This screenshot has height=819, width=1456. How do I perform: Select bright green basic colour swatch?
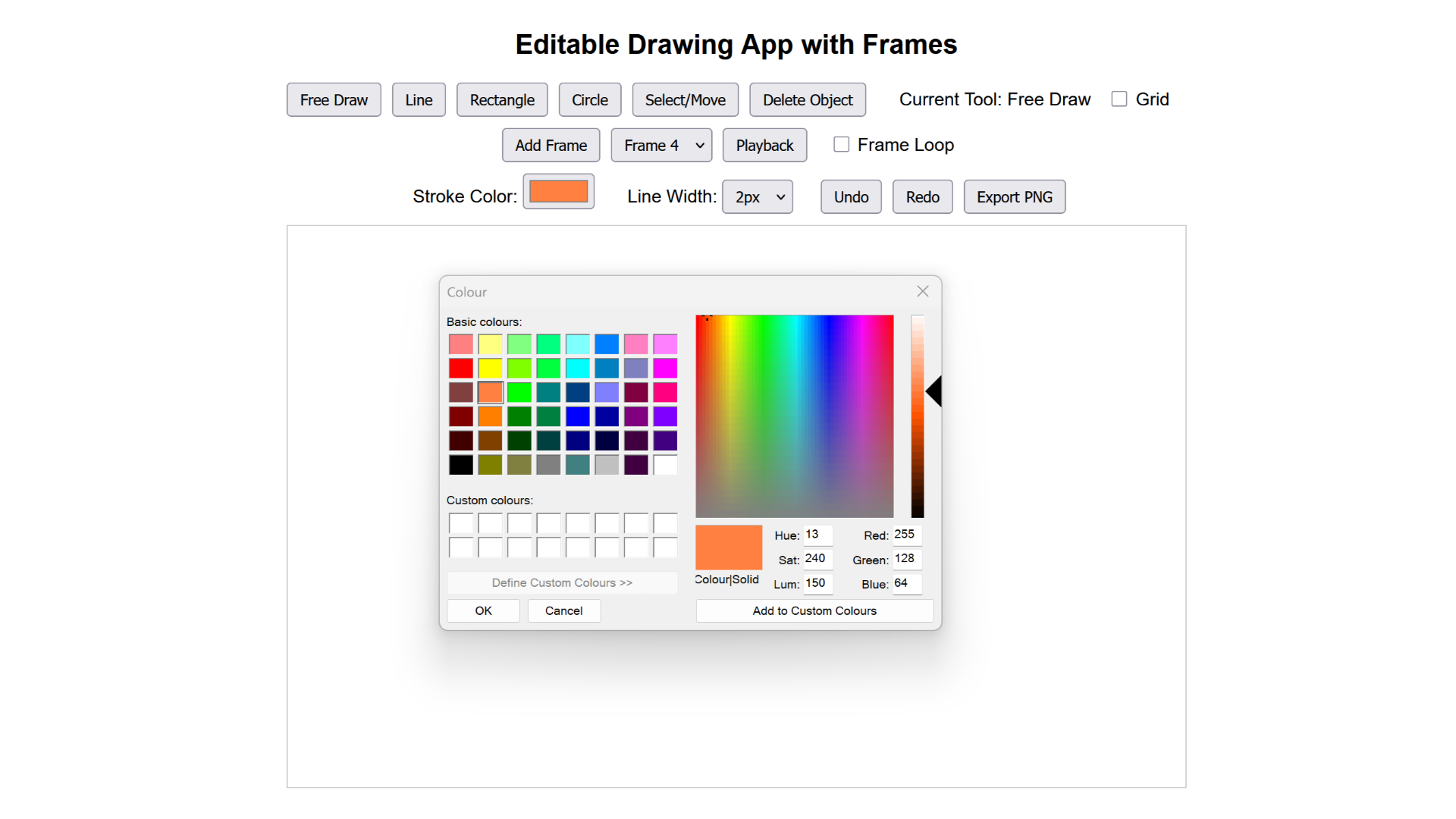(519, 393)
